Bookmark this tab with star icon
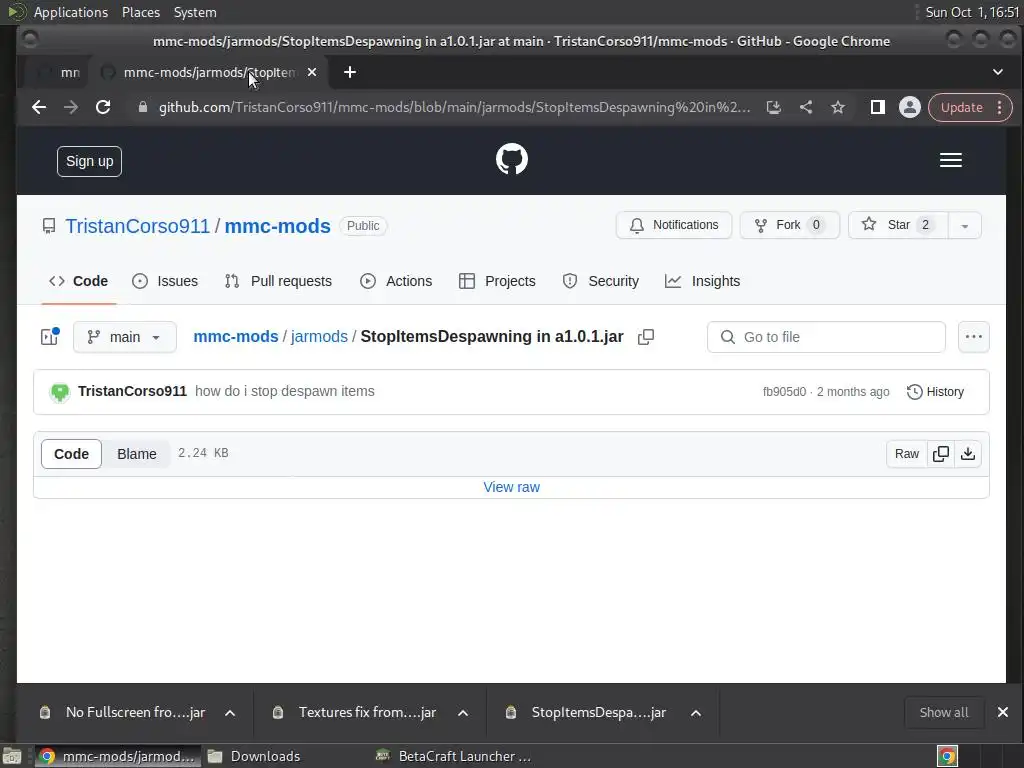 tap(838, 107)
